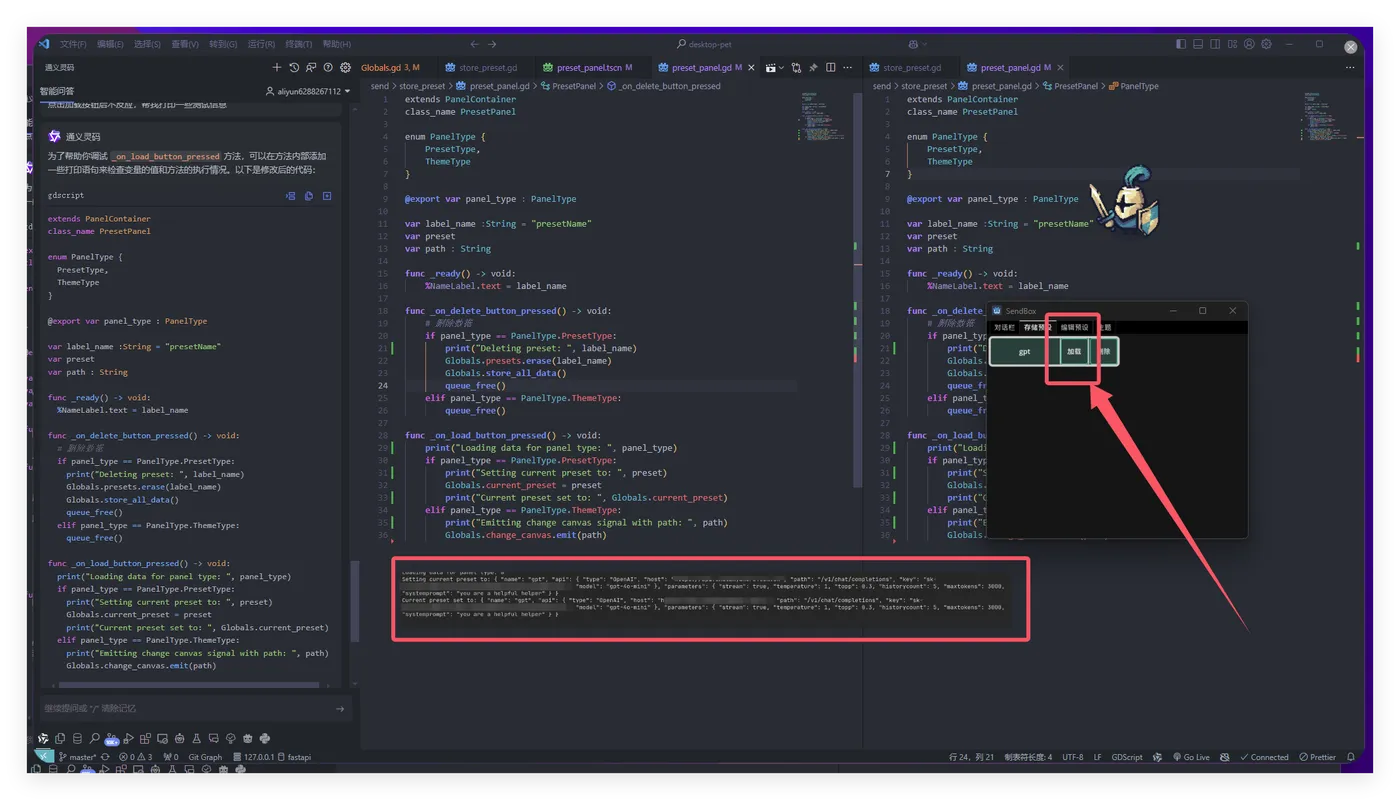
Task: Send the chat message with the arrow button
Action: (340, 709)
